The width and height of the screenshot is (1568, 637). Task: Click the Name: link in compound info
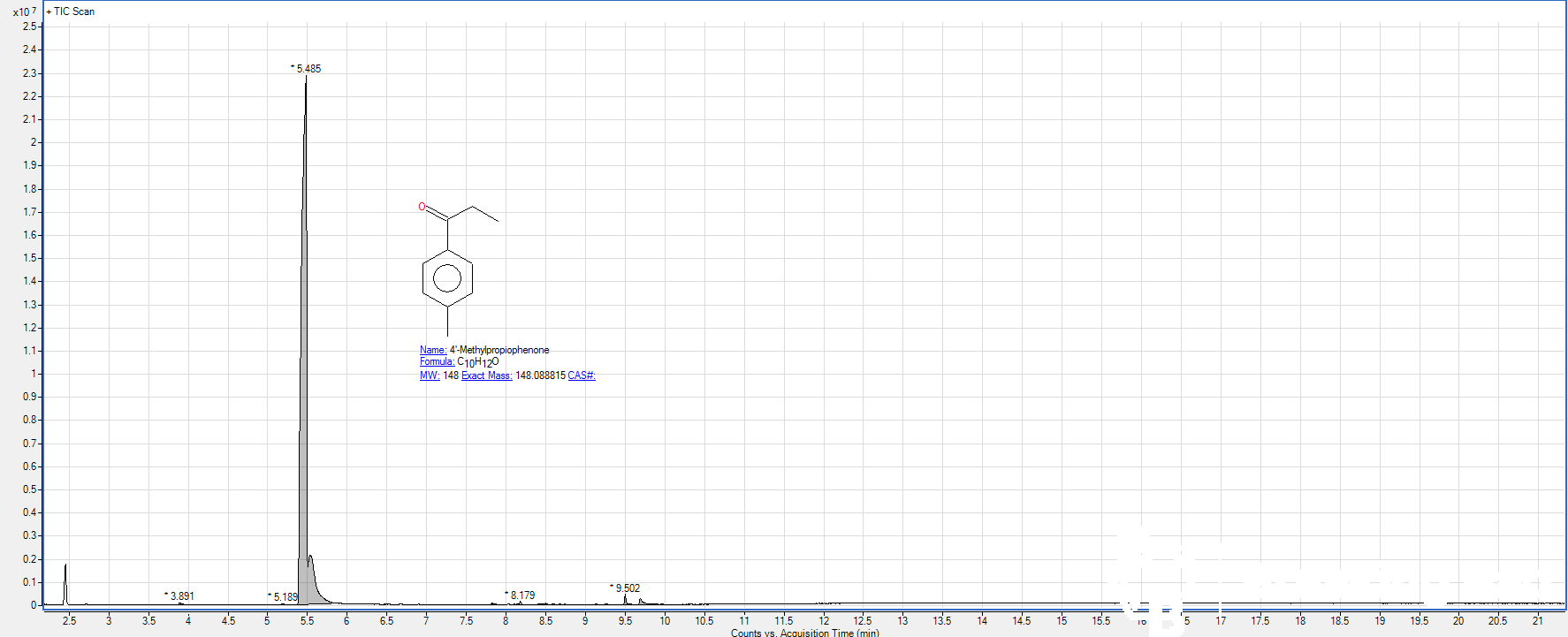coord(432,350)
